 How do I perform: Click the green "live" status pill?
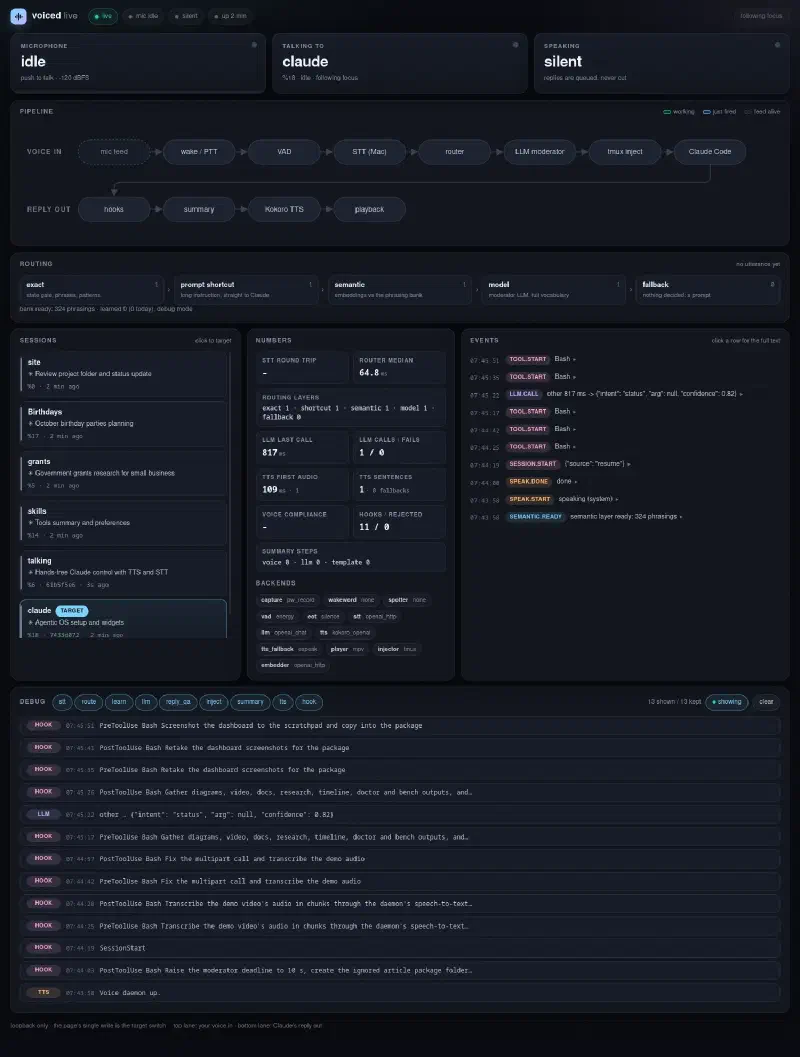point(103,16)
